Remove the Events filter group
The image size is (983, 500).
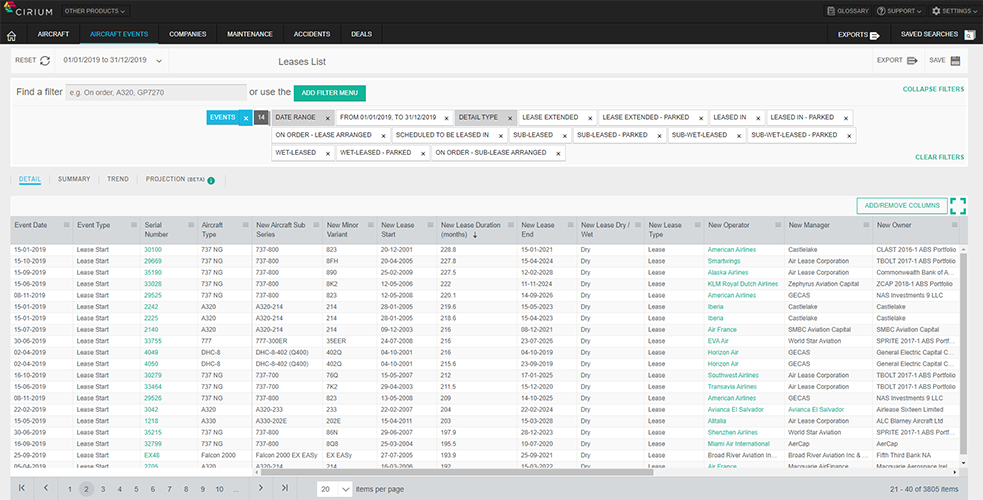246,118
